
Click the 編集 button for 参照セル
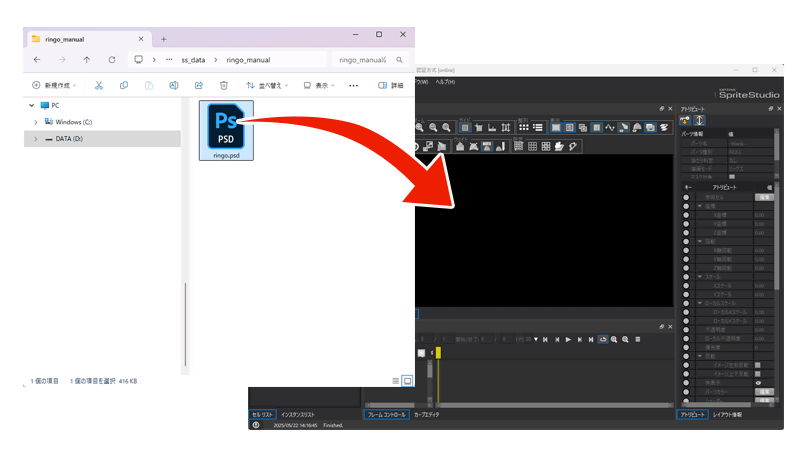coord(764,197)
